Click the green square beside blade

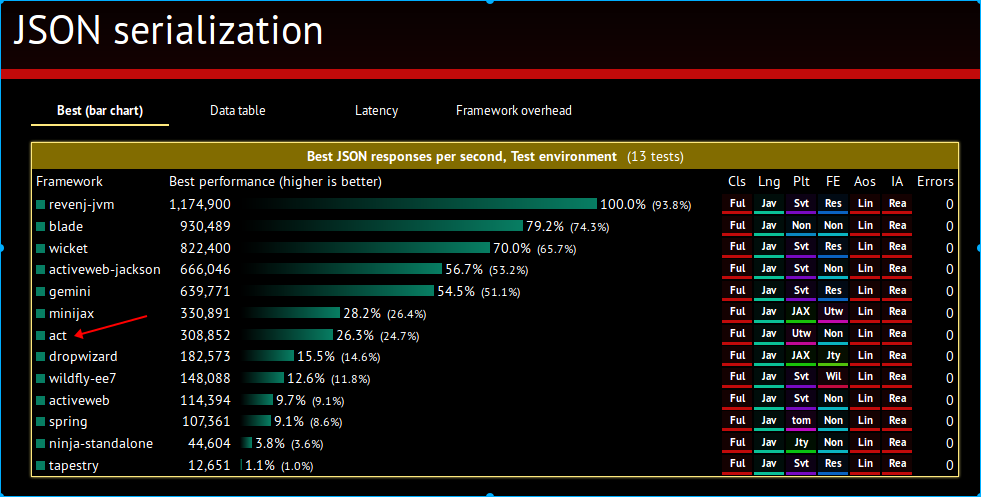[x=41, y=226]
